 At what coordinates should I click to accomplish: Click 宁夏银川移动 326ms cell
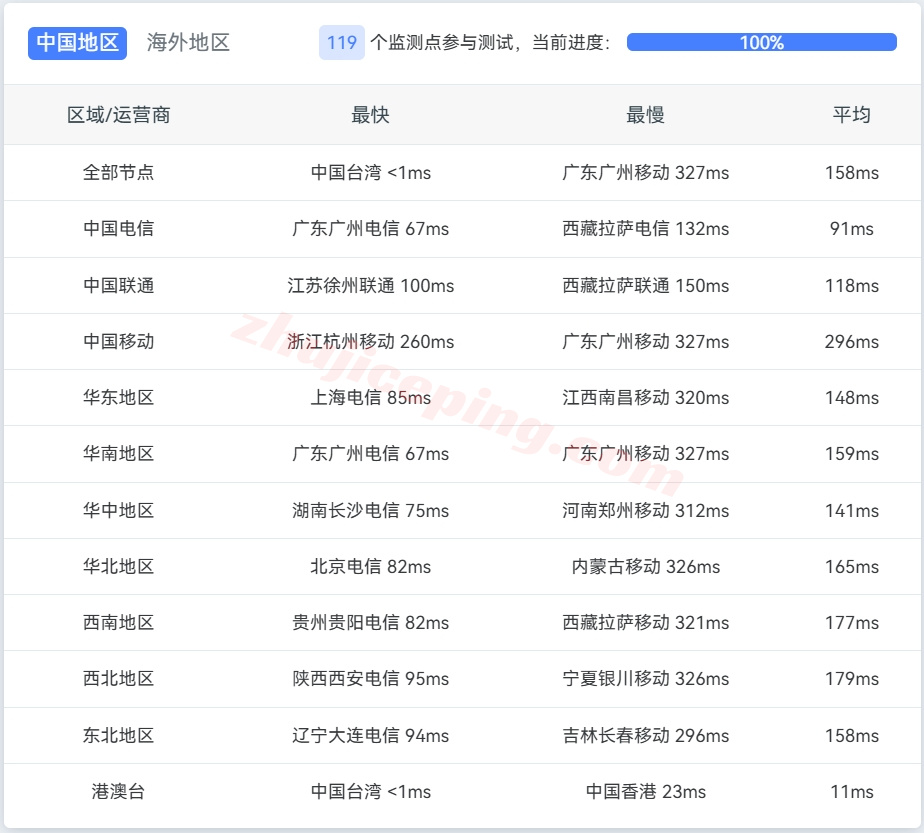[x=646, y=679]
